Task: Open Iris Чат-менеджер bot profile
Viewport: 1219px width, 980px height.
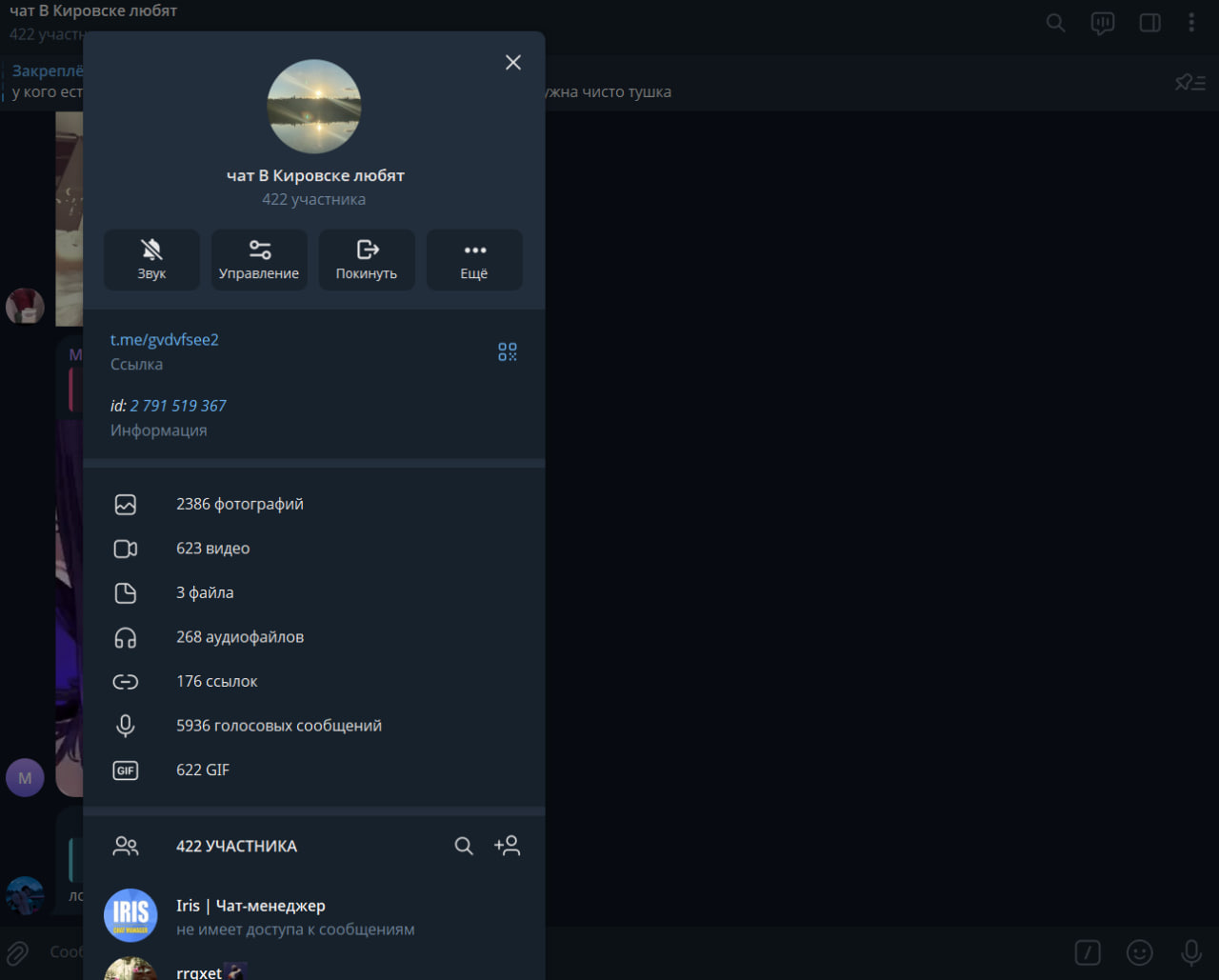Action: pyautogui.click(x=314, y=915)
